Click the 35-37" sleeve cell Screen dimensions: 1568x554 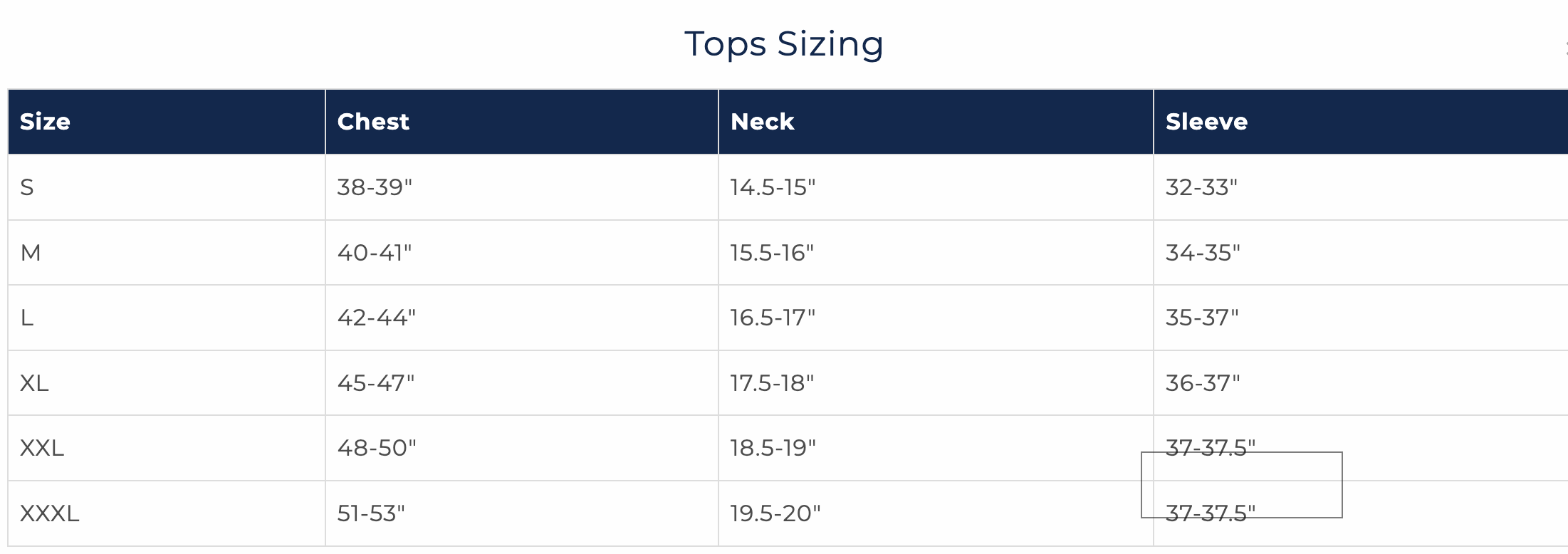pyautogui.click(x=1202, y=318)
